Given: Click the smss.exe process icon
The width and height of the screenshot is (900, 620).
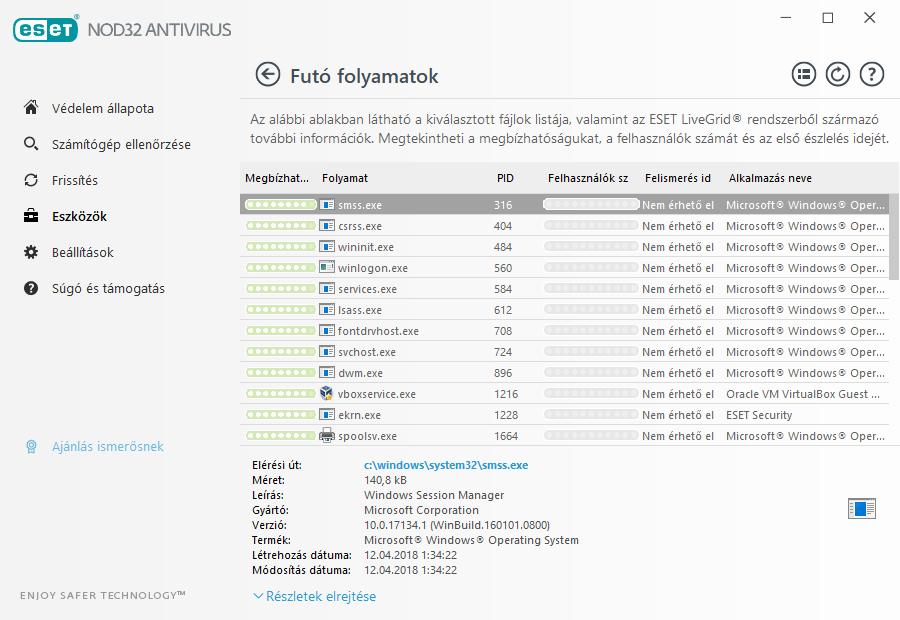Looking at the screenshot, I should click(x=327, y=204).
